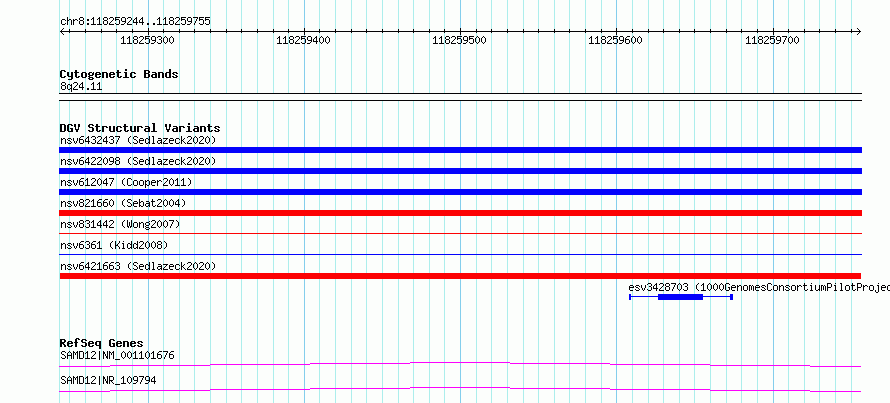The image size is (890, 403).
Task: Select the Cytogenetic Bands track title
Action: click(x=119, y=74)
